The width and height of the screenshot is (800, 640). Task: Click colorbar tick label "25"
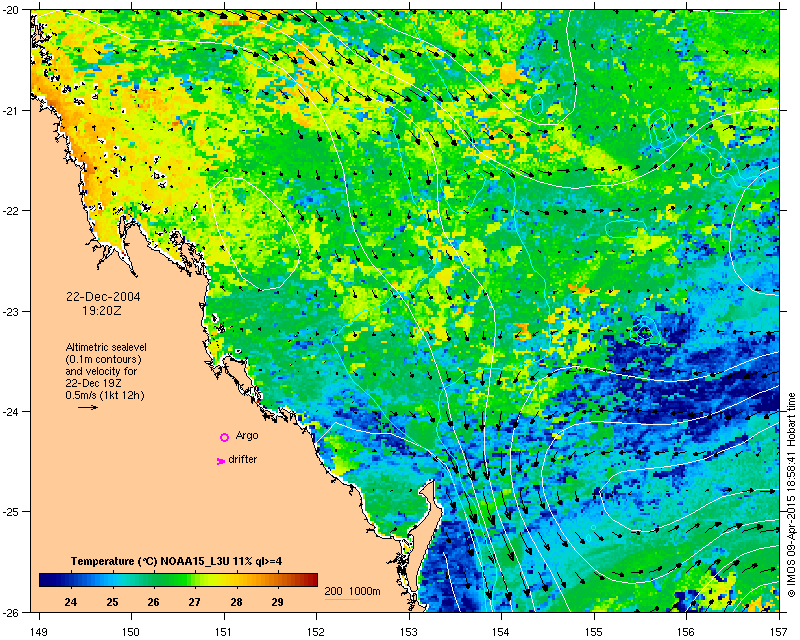[x=112, y=602]
